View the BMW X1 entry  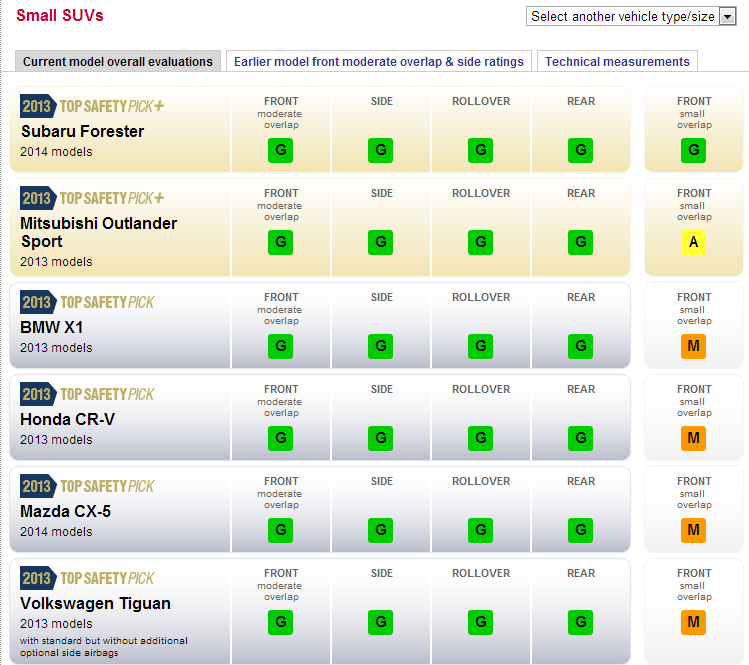click(x=52, y=327)
